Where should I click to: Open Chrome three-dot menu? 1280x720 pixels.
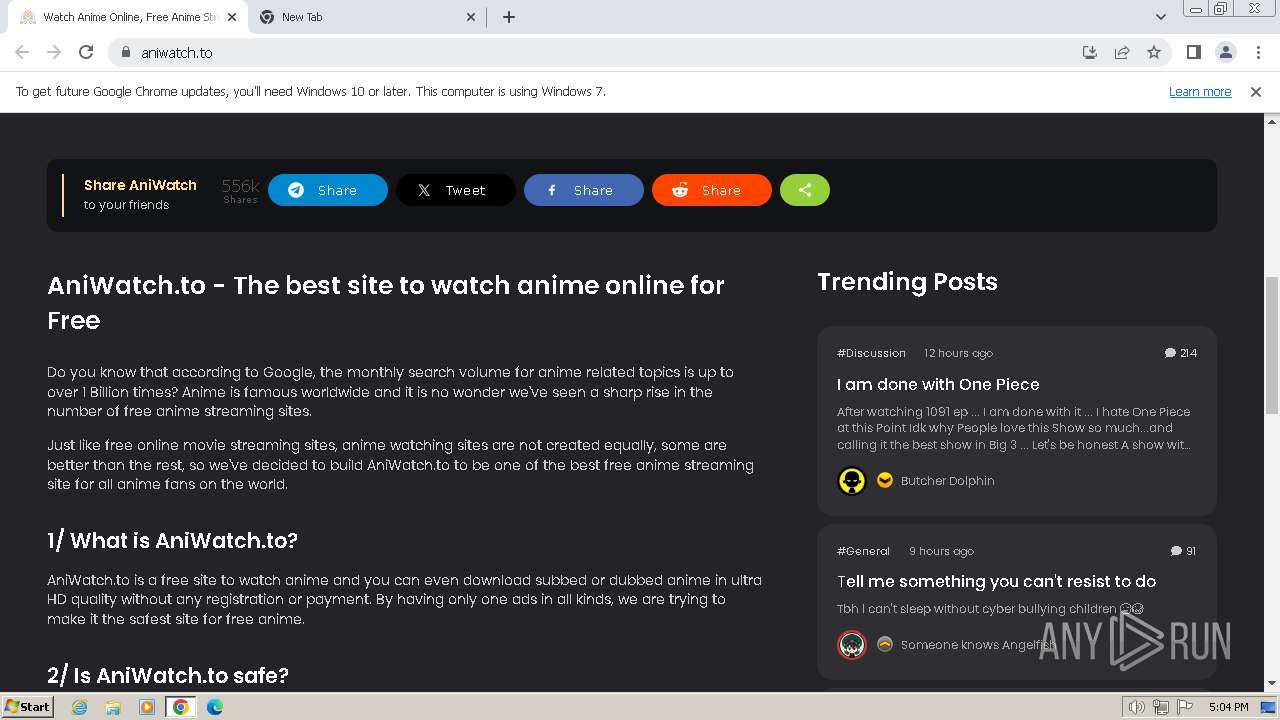[1258, 52]
